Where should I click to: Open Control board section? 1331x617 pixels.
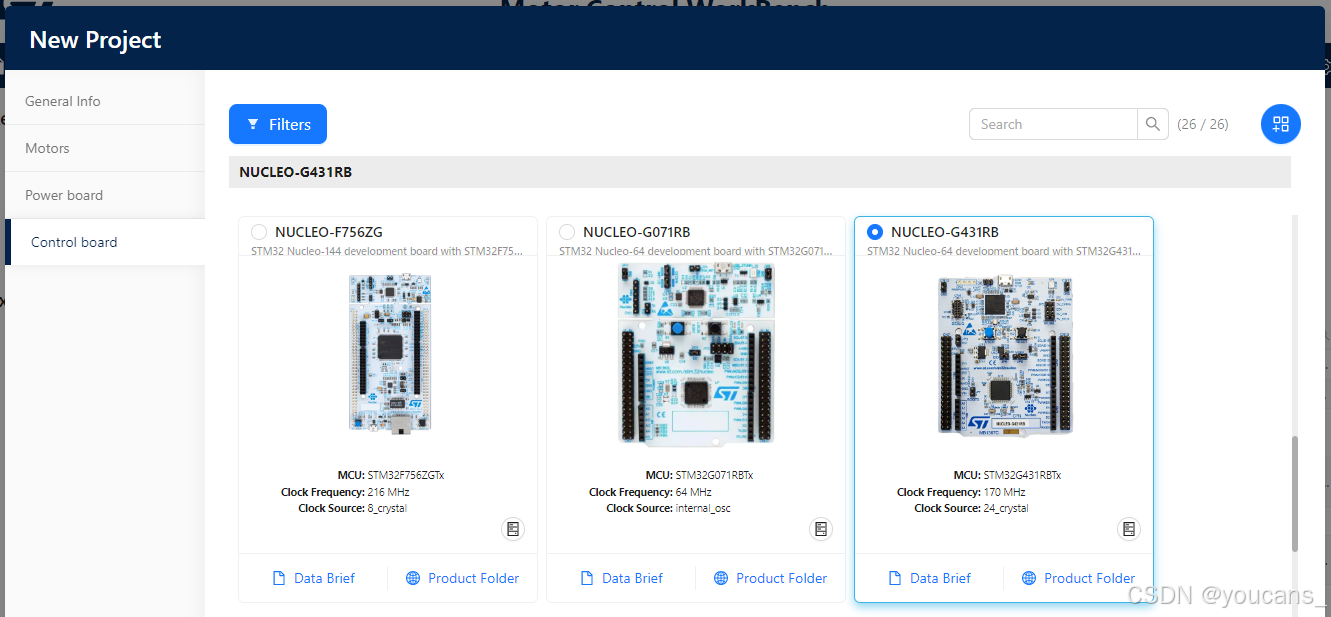click(105, 242)
